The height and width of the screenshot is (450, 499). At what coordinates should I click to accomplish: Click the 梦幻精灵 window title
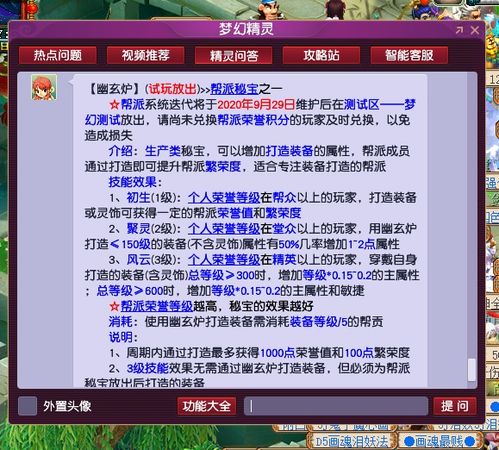click(x=246, y=29)
